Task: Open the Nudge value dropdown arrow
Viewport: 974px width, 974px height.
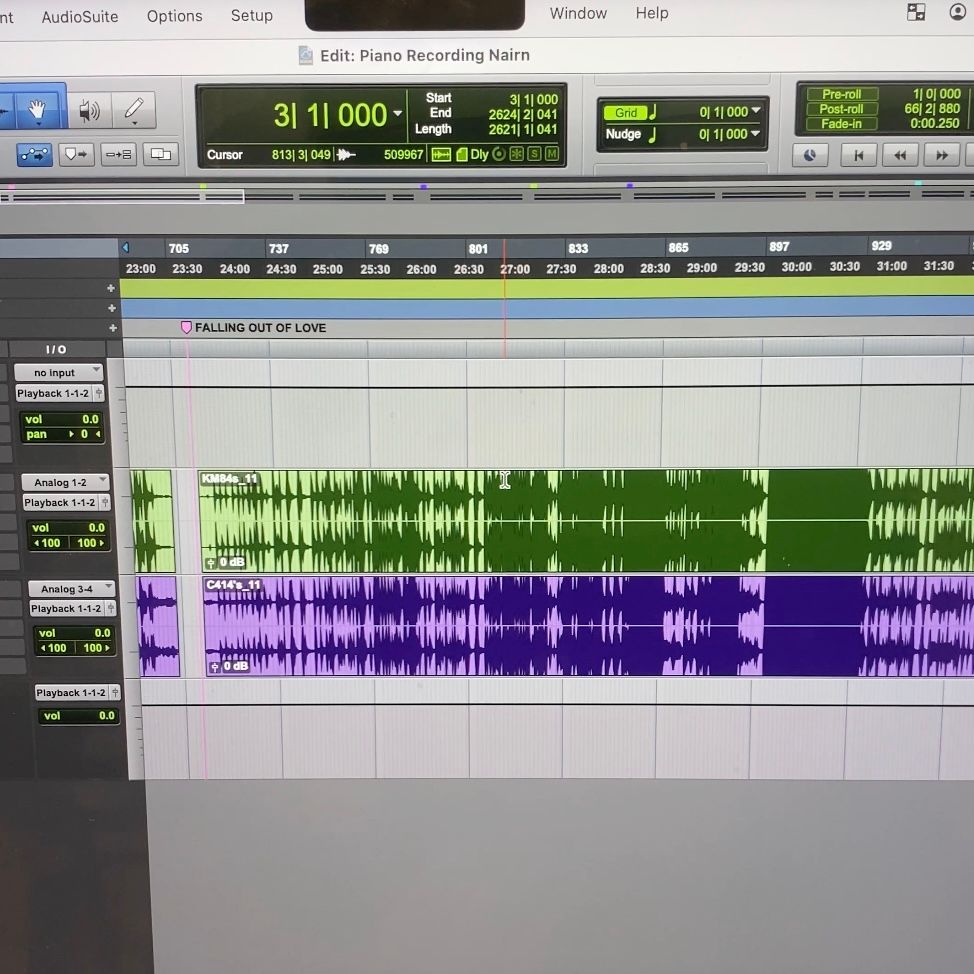Action: pyautogui.click(x=756, y=134)
